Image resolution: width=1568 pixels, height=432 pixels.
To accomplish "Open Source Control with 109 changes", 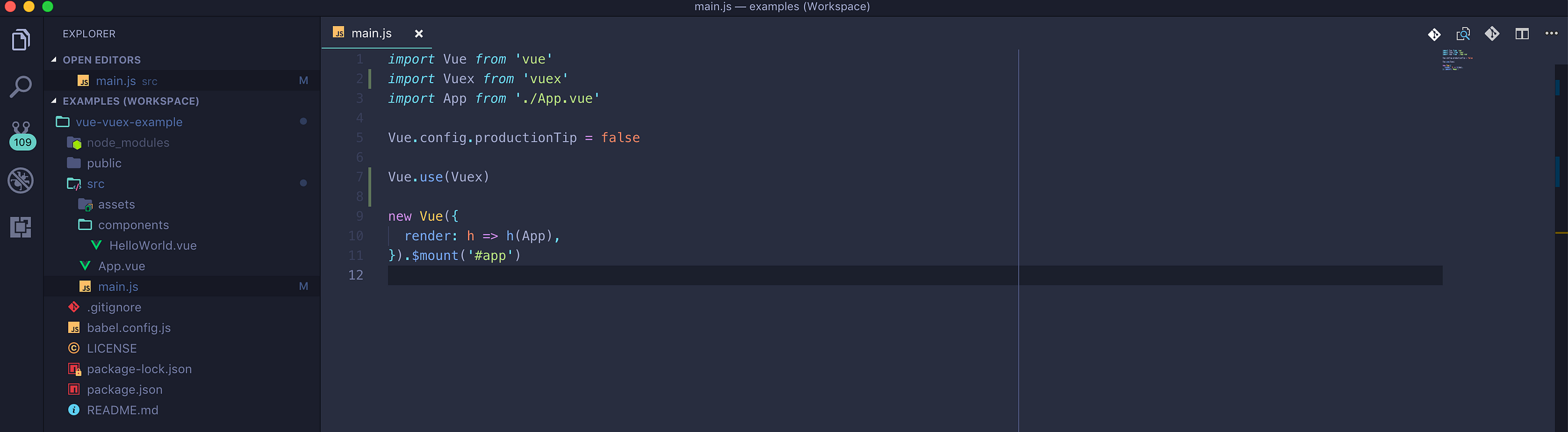I will (22, 135).
